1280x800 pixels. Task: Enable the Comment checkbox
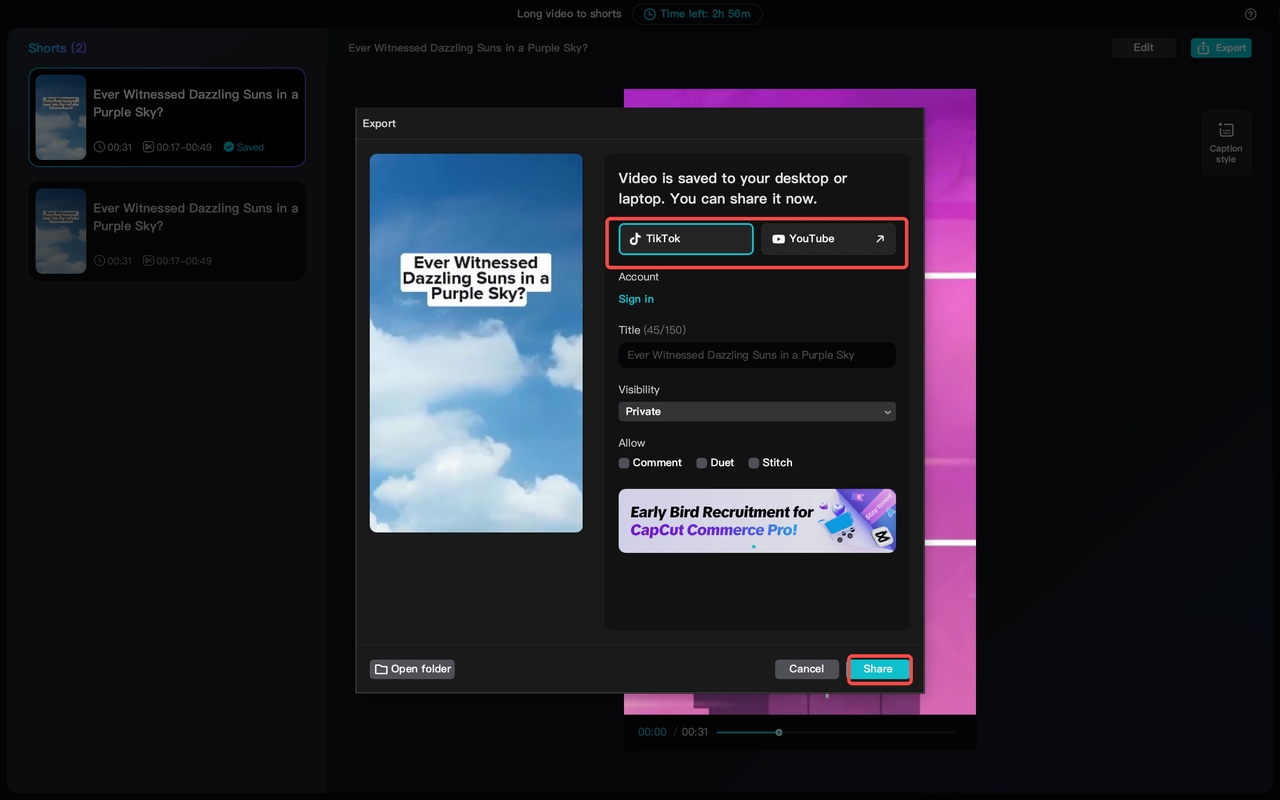[x=622, y=463]
